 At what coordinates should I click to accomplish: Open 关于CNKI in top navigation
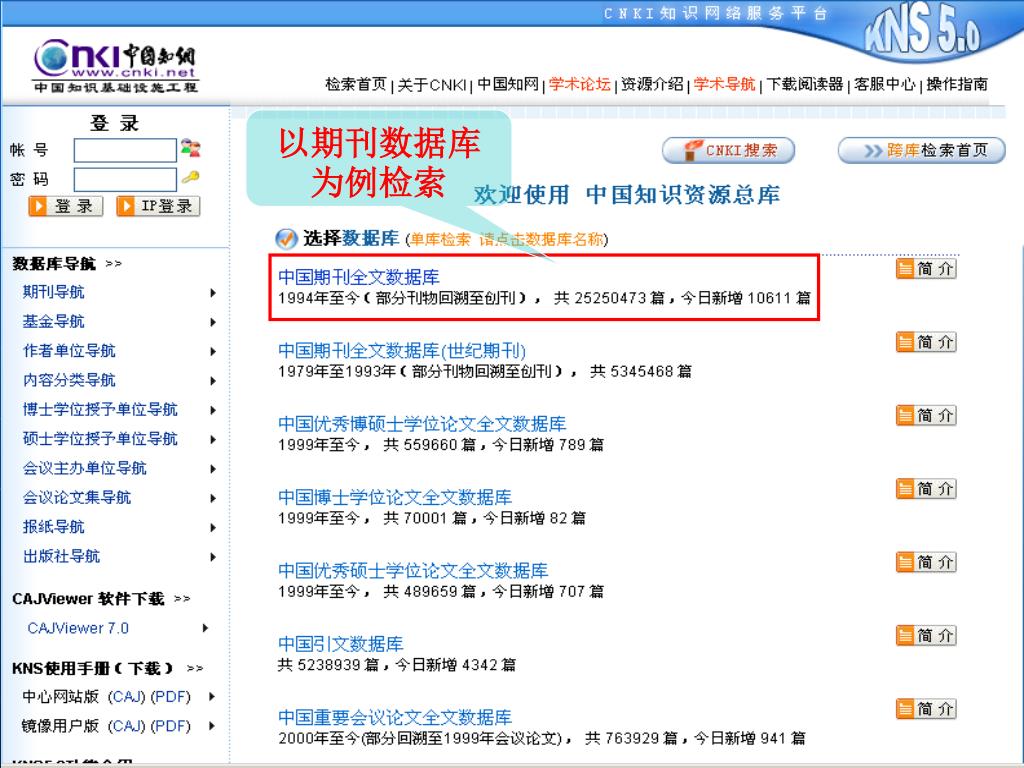pyautogui.click(x=432, y=84)
